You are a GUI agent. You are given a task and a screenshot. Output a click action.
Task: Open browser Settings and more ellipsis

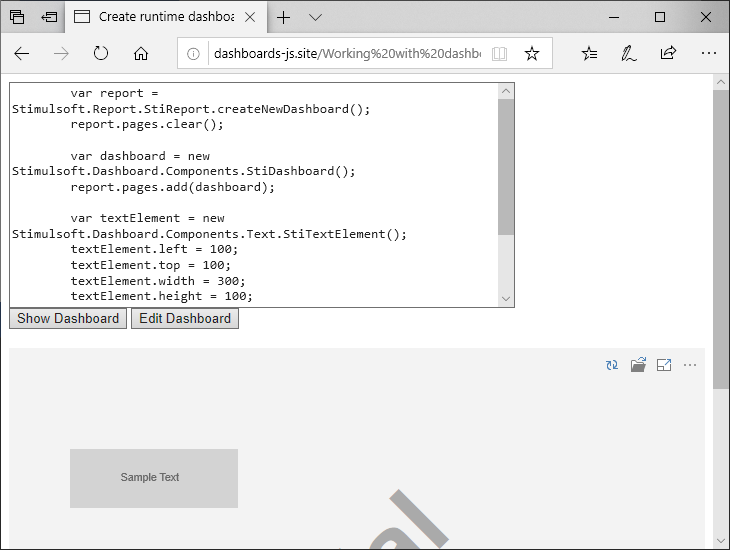tap(709, 54)
